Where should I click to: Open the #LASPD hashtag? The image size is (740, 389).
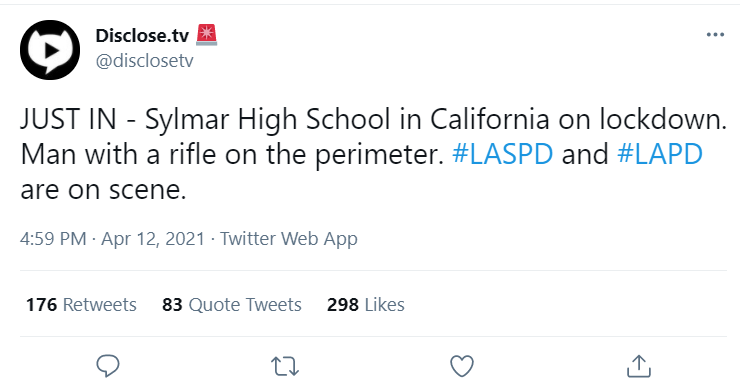point(503,154)
